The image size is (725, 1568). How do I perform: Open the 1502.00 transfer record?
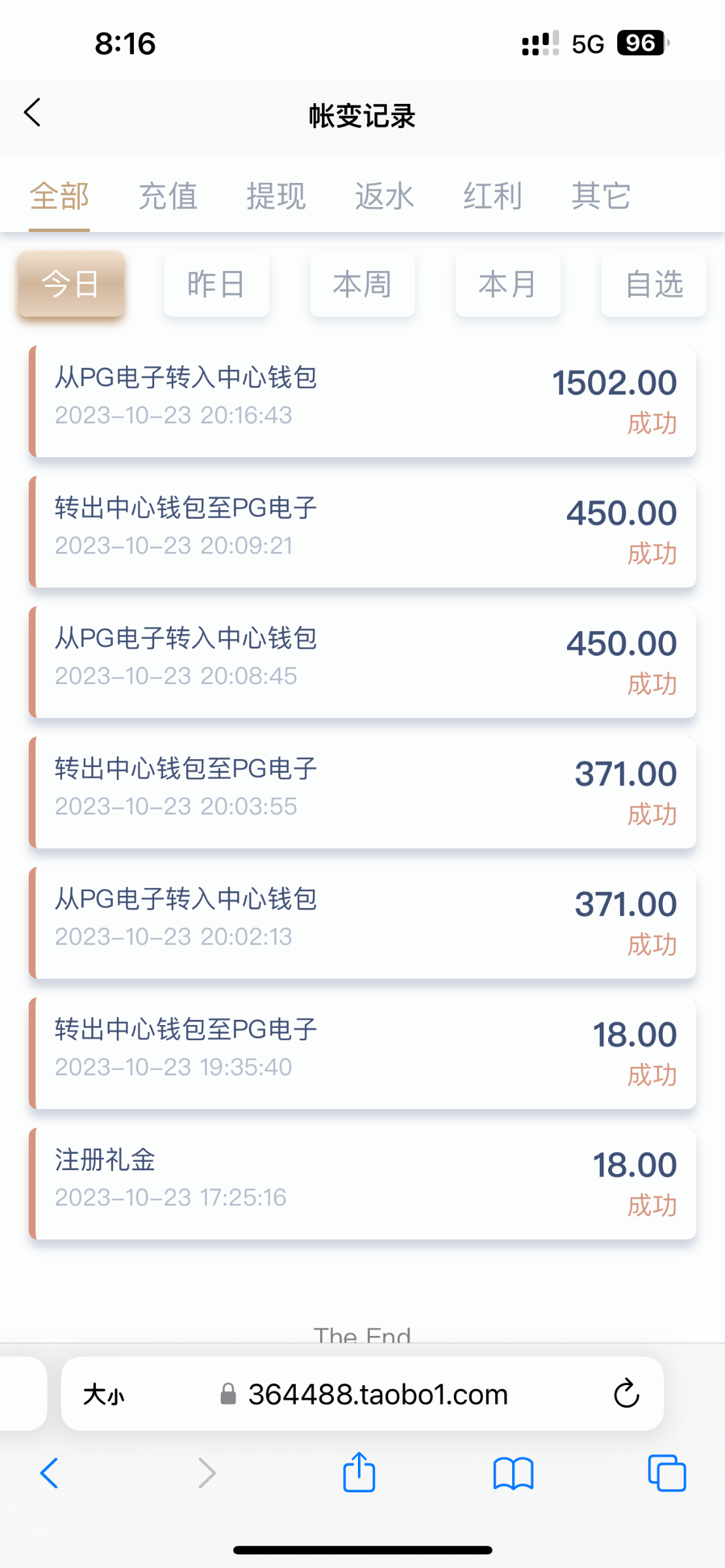point(362,401)
